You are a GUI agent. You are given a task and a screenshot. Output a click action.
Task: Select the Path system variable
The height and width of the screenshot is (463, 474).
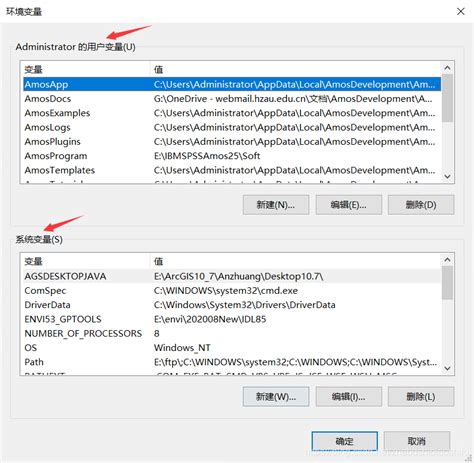tap(232, 362)
